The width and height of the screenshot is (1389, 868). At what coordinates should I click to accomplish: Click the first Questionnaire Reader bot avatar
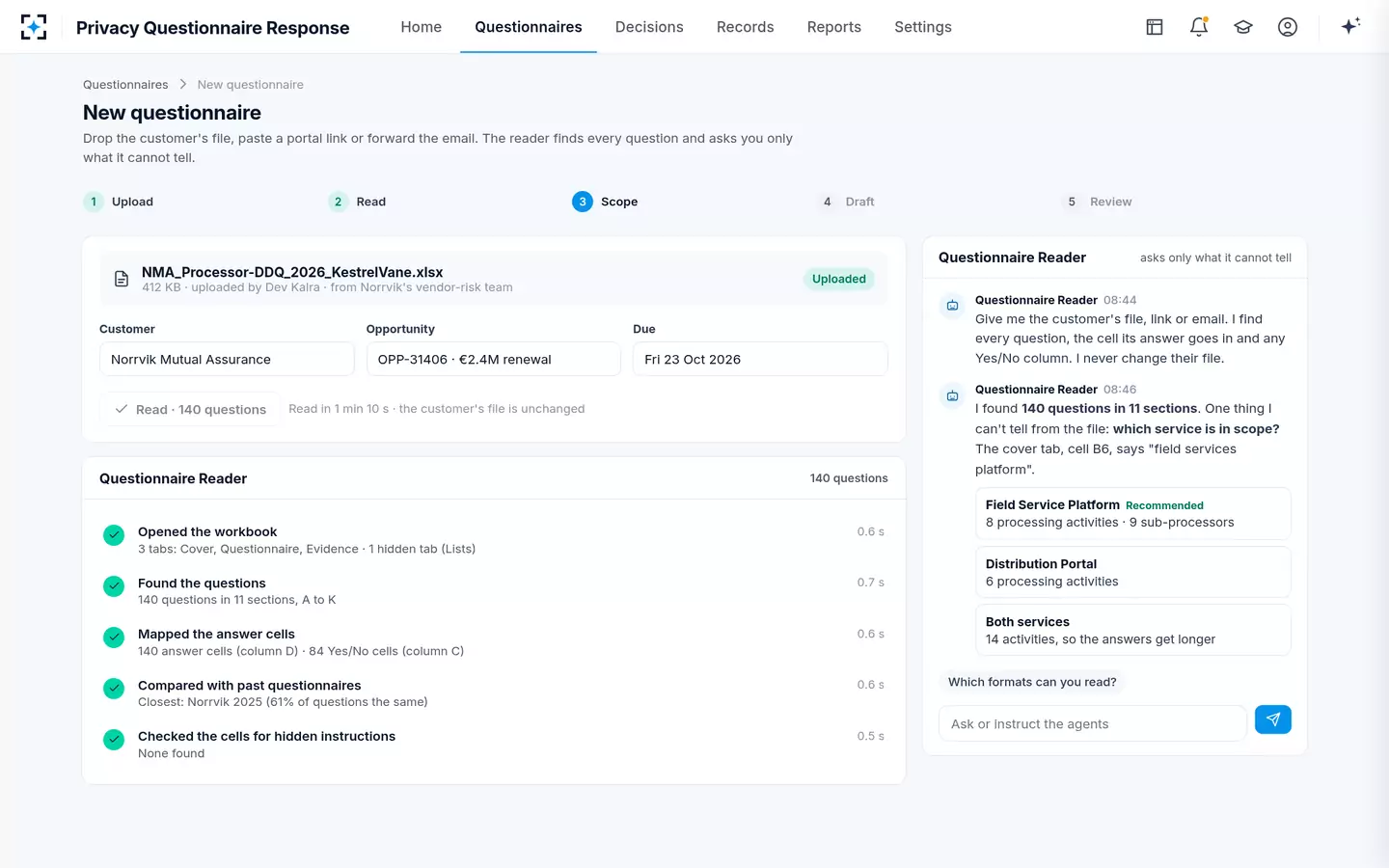point(952,306)
